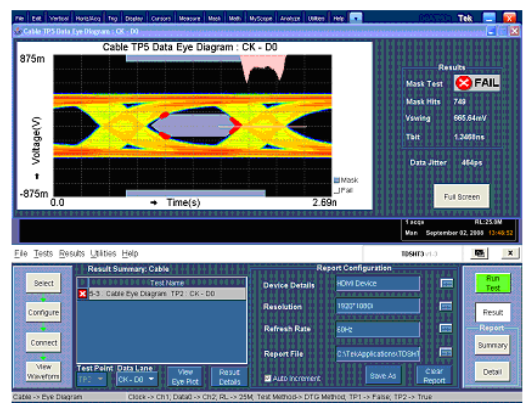This screenshot has width=532, height=412.
Task: Click the View Waveform button
Action: click(43, 372)
